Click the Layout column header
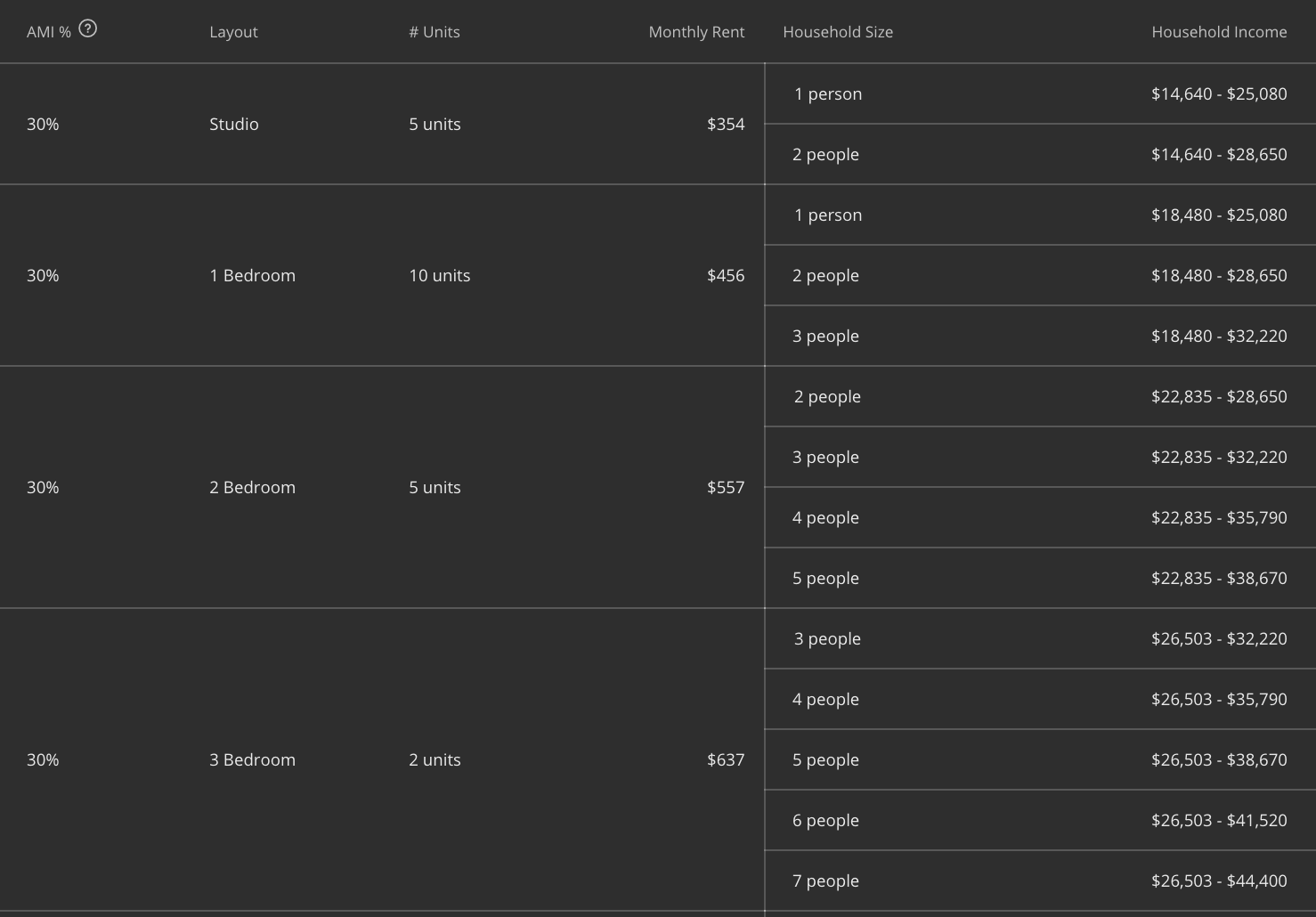This screenshot has height=917, width=1316. (233, 32)
